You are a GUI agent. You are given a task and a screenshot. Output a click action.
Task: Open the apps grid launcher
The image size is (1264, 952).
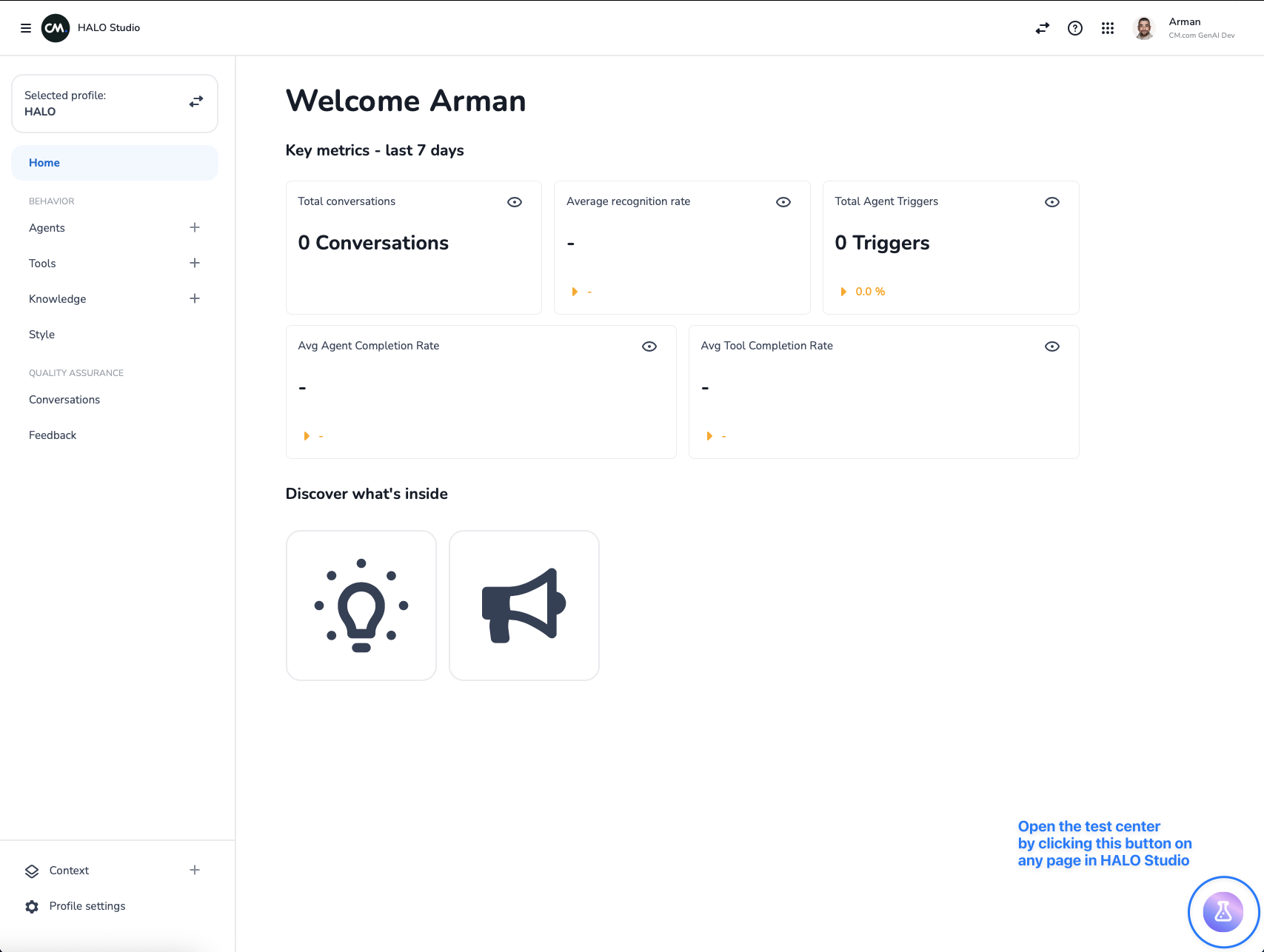tap(1107, 28)
